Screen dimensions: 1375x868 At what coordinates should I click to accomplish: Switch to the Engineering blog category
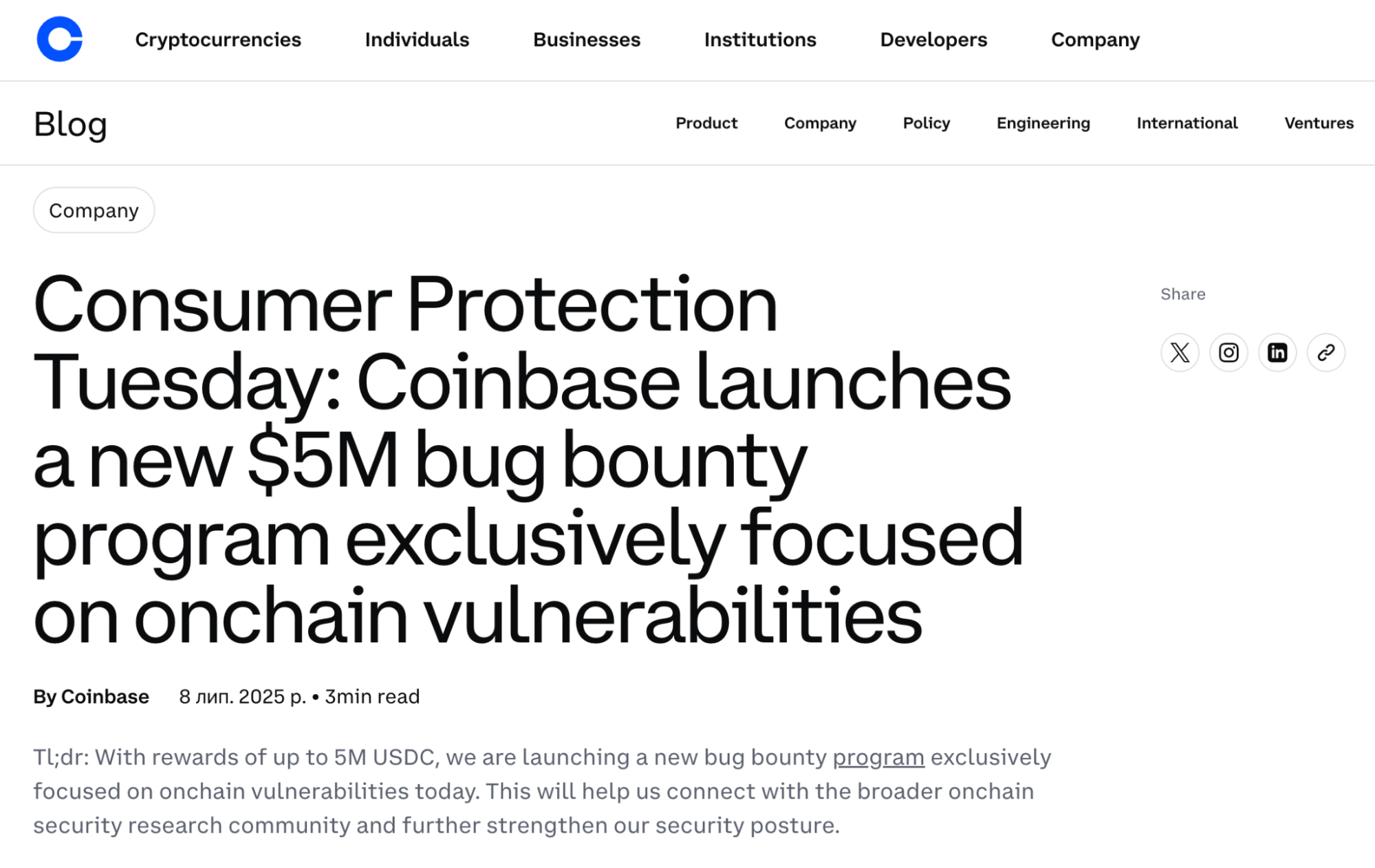coord(1043,124)
